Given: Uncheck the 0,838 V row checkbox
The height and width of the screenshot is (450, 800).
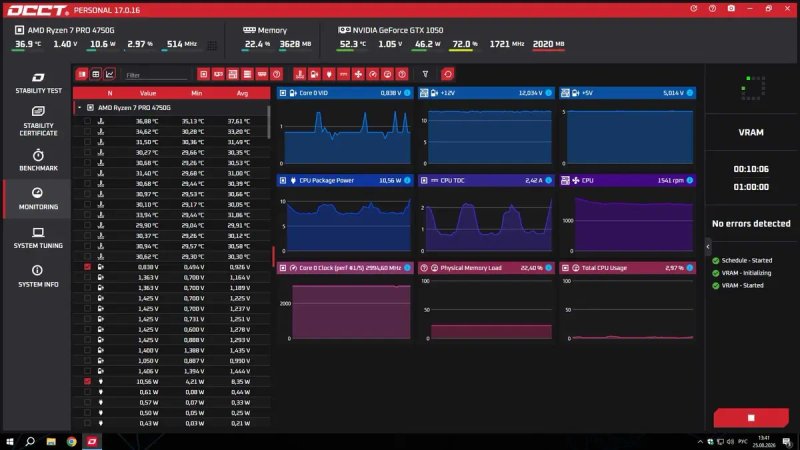Looking at the screenshot, I should (x=87, y=267).
